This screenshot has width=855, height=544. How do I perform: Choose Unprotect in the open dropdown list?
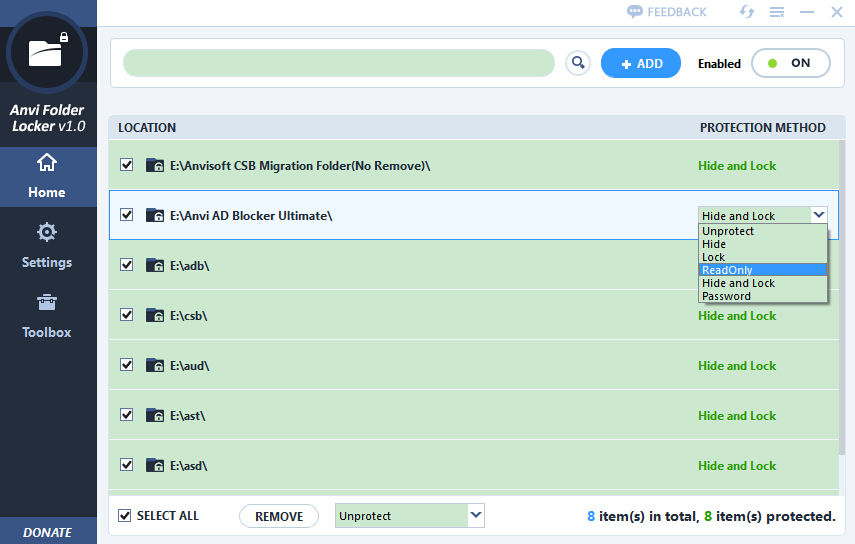(762, 231)
